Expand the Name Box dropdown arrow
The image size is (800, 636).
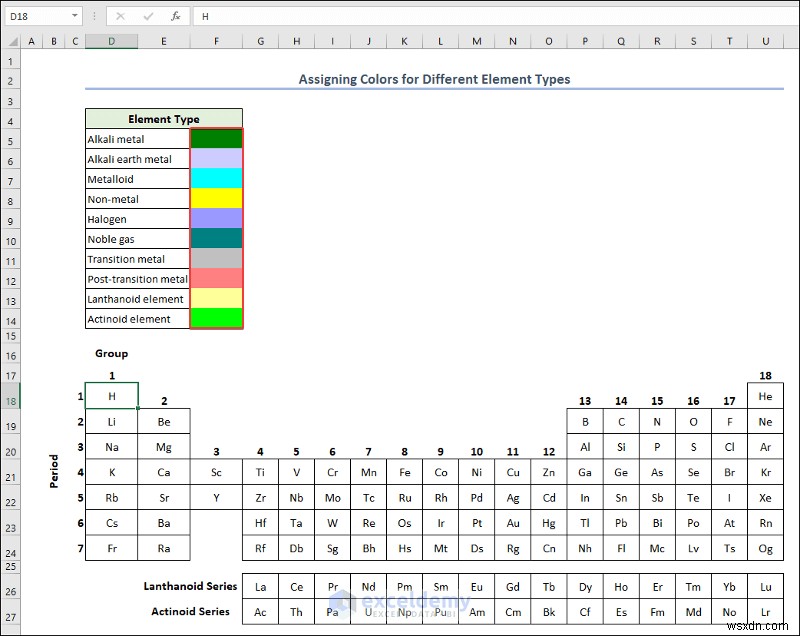point(74,16)
